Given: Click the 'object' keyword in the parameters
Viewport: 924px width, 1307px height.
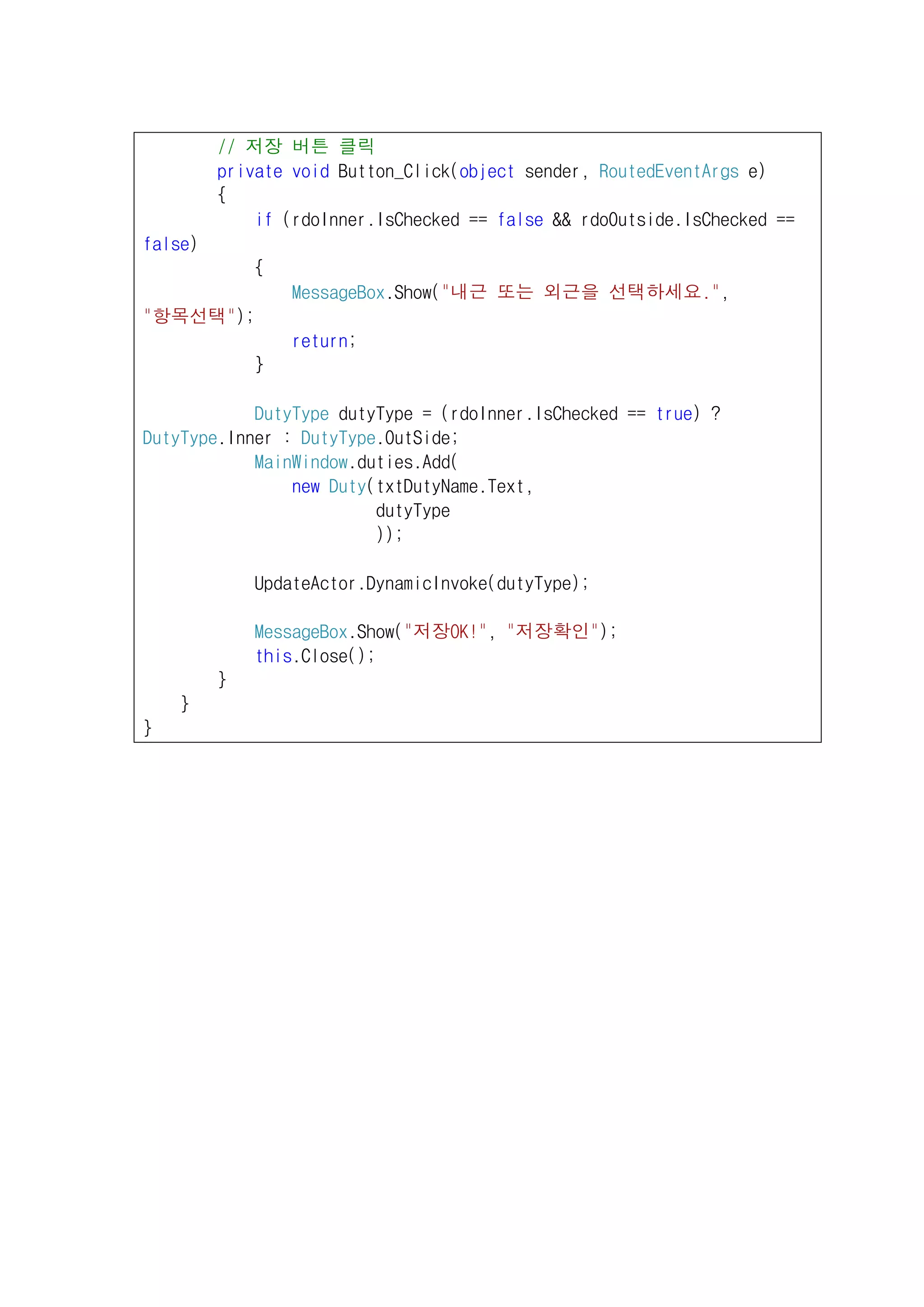Looking at the screenshot, I should [486, 171].
